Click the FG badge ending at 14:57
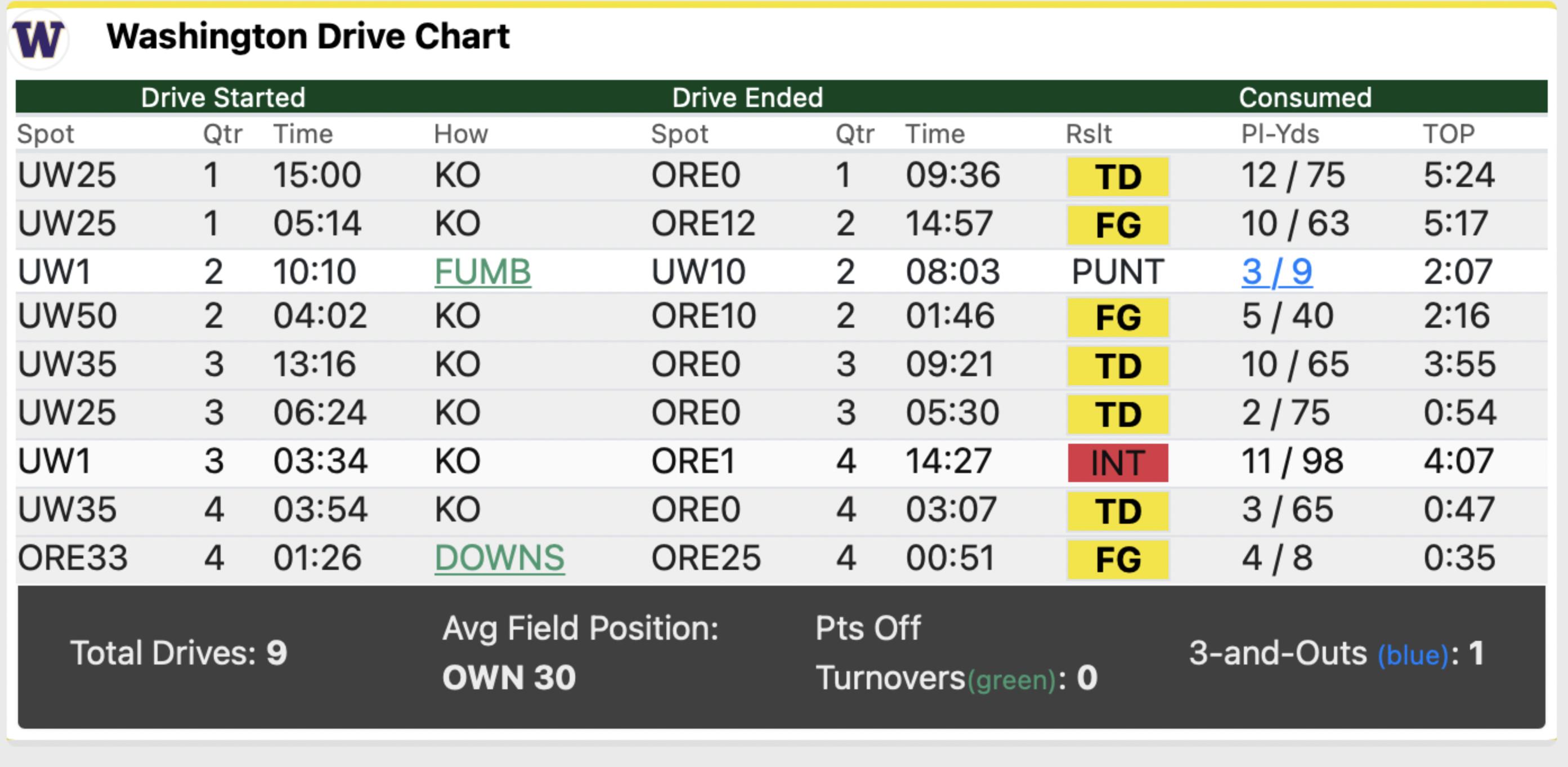This screenshot has height=767, width=1568. coord(1118,225)
